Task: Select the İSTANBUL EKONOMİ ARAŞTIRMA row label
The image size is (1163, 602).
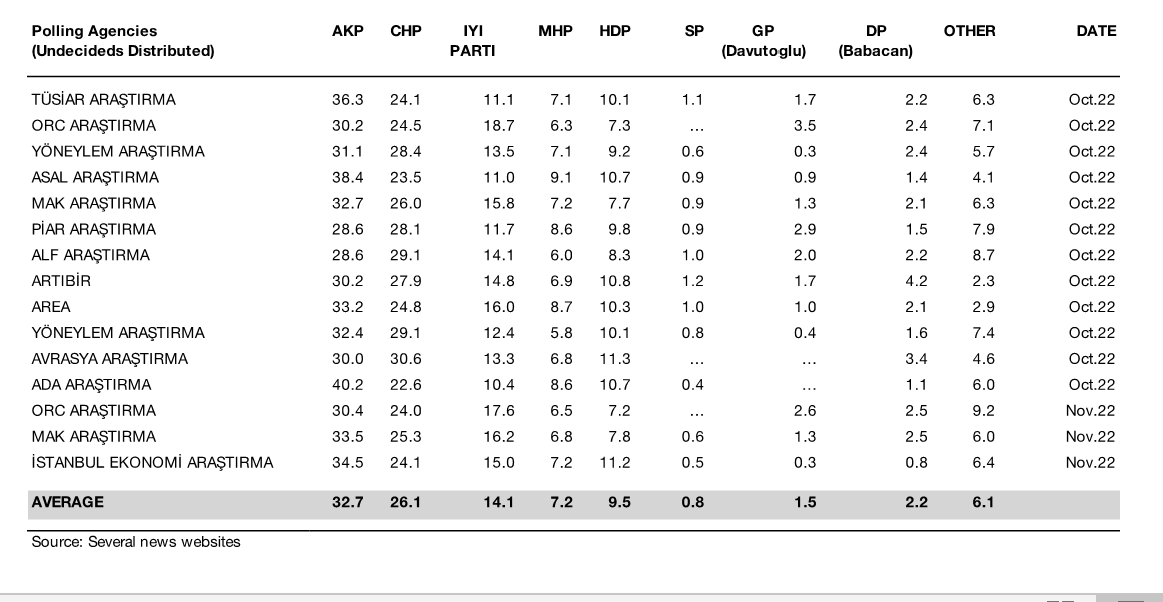Action: coord(152,463)
